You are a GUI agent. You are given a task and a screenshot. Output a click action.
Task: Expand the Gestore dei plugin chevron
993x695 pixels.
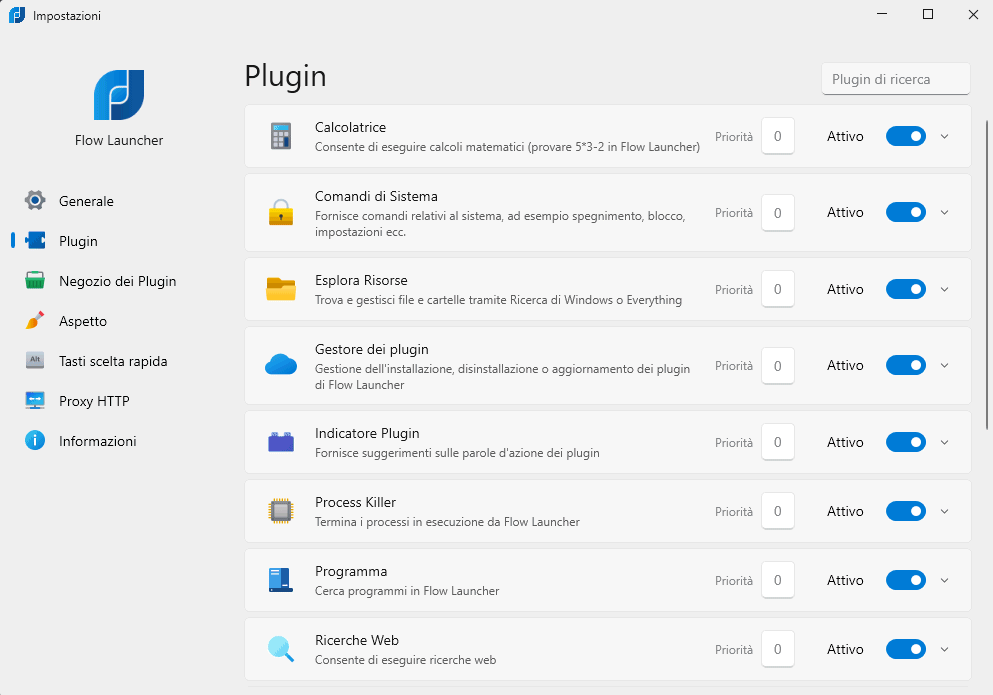(944, 365)
